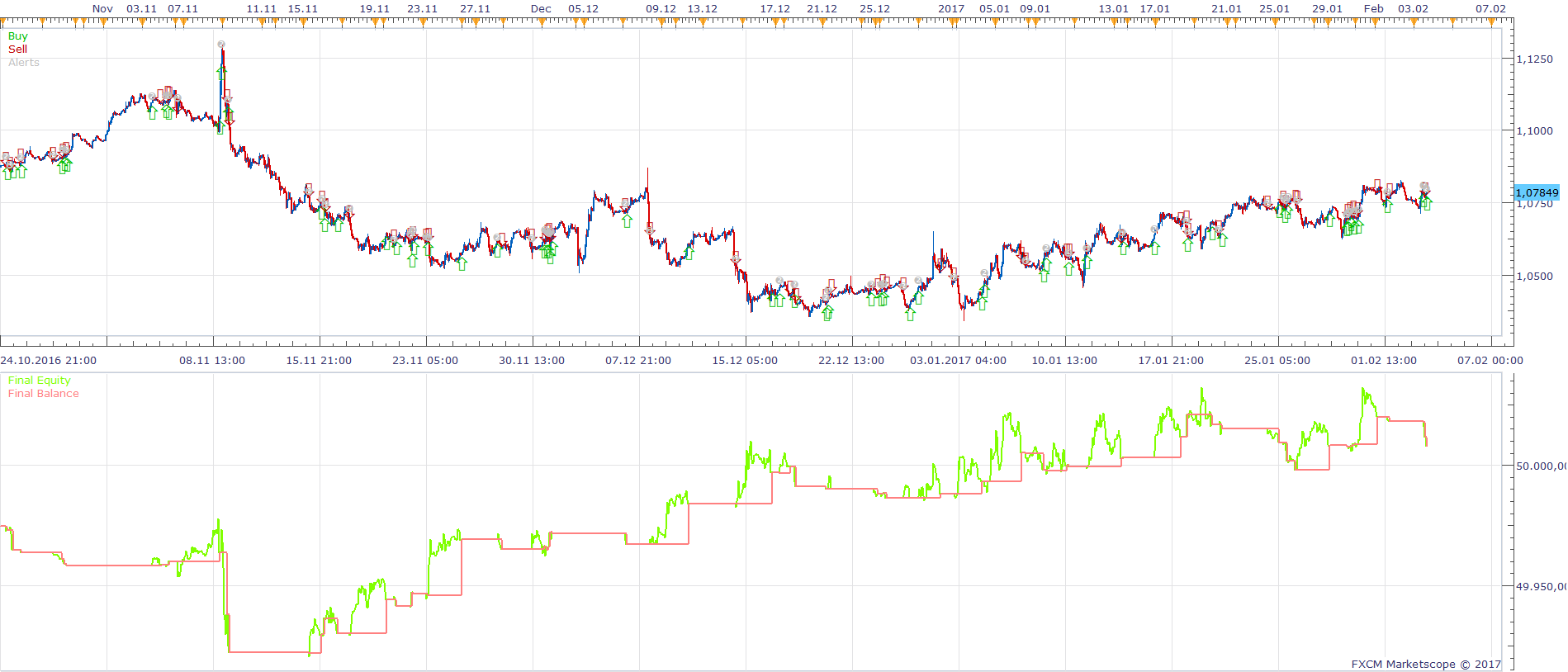Click the Sell legend label
The image size is (1568, 672).
tap(17, 50)
